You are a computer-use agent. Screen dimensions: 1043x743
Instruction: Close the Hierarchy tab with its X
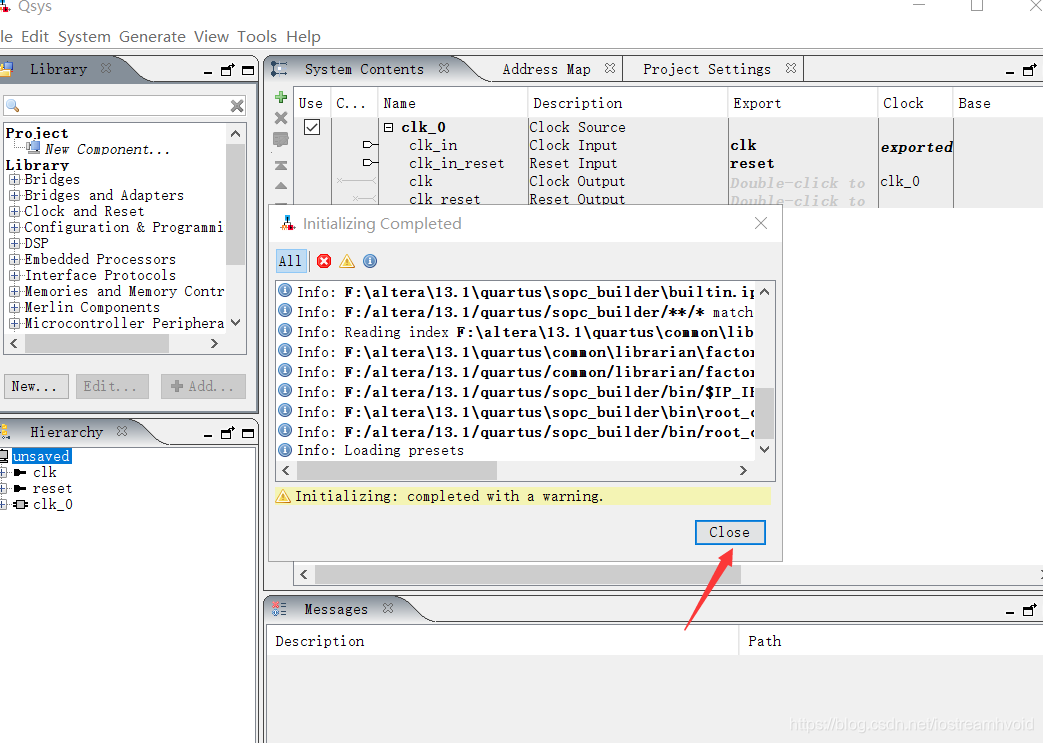pos(122,431)
